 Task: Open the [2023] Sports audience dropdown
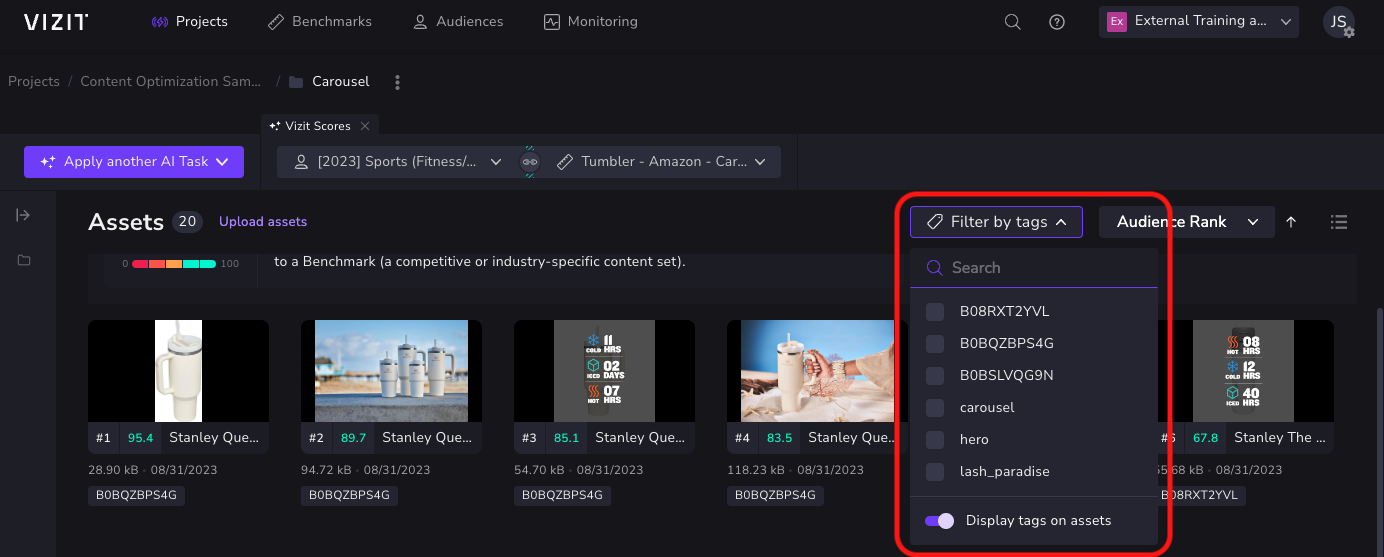(398, 162)
